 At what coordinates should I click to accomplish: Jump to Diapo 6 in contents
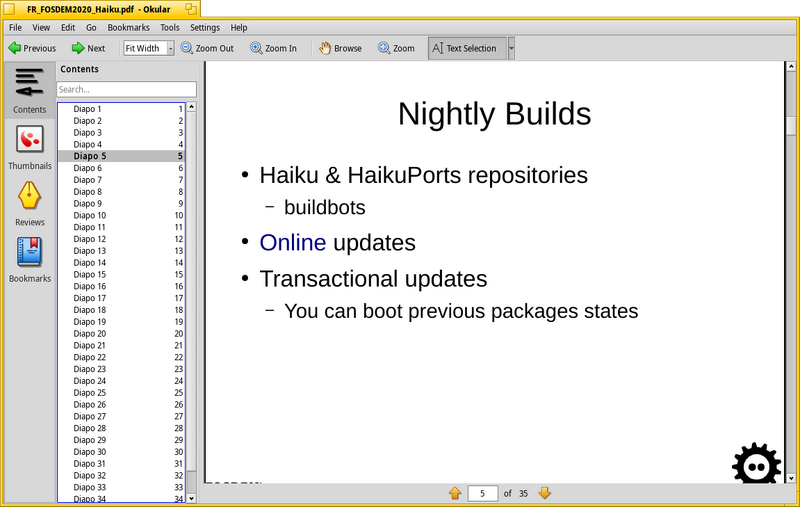(x=121, y=168)
